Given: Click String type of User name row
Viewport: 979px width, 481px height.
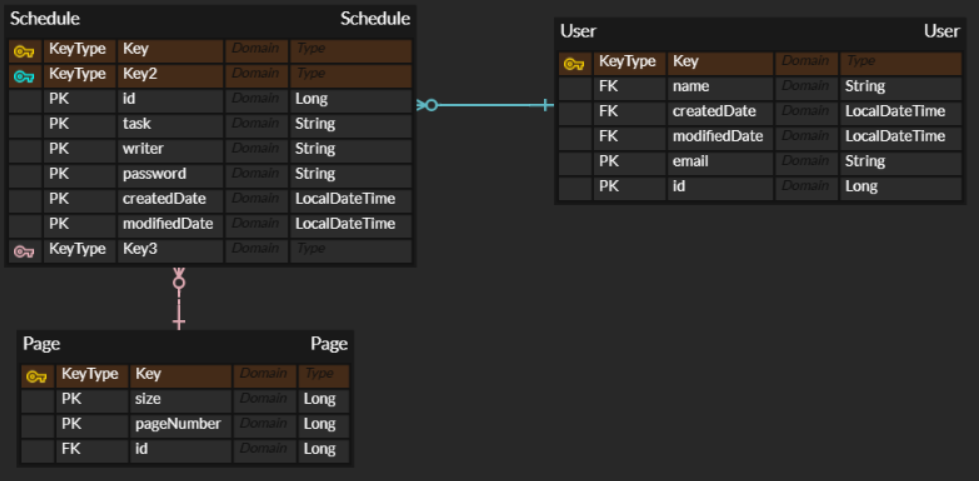Looking at the screenshot, I should (901, 89).
